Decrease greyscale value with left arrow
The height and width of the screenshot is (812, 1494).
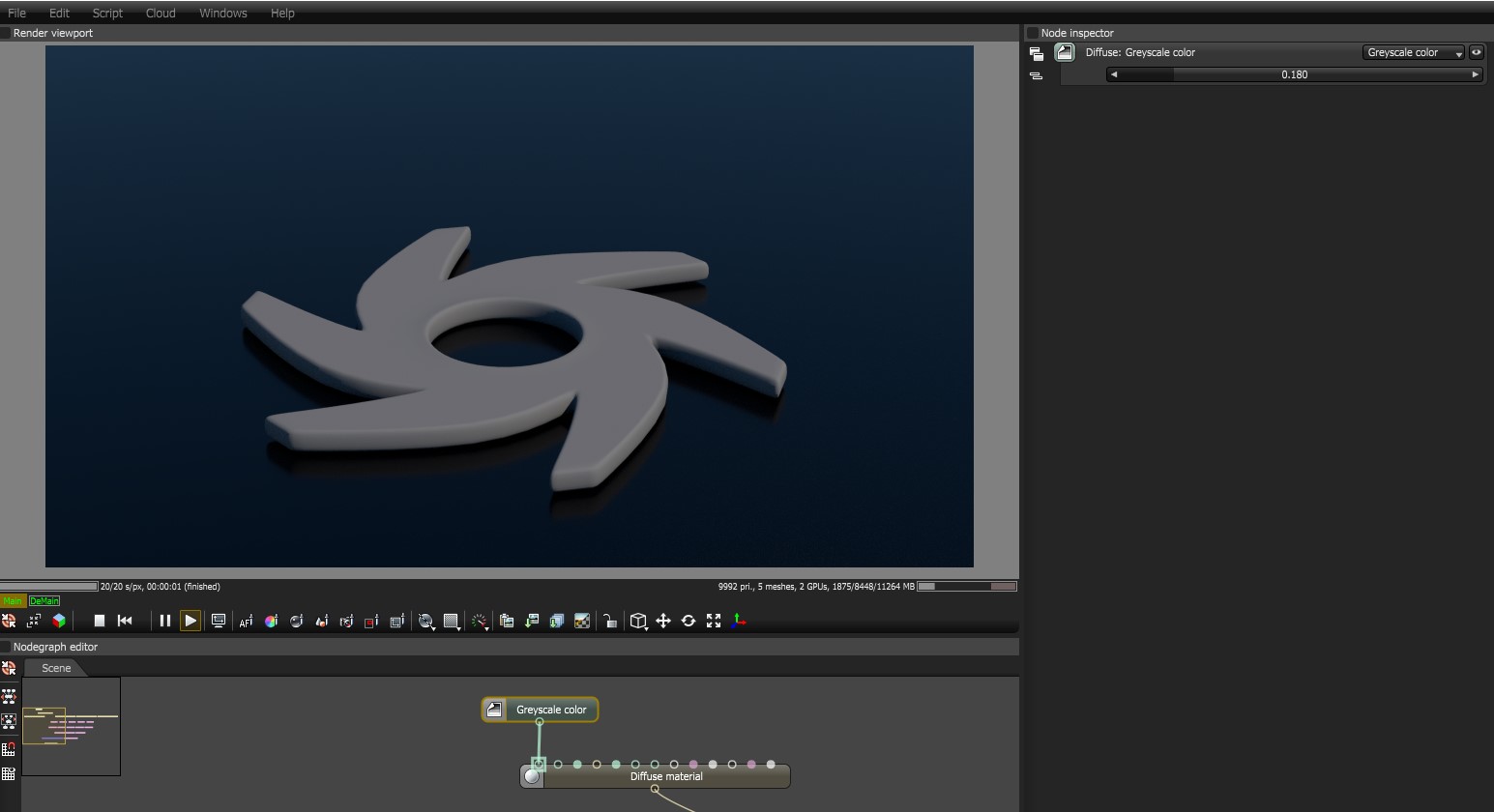1113,74
